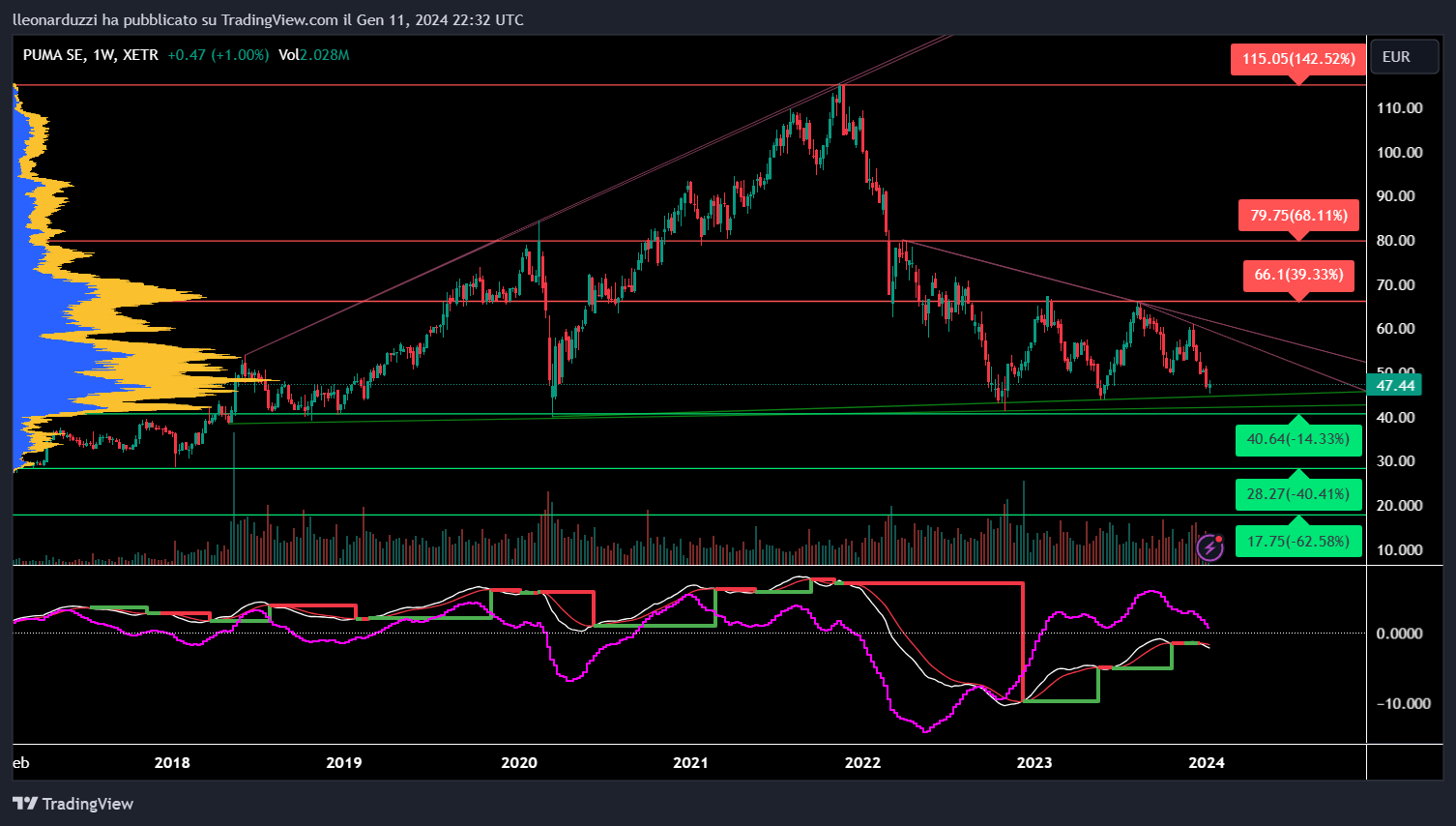Click the TradingView logo at bottom left

[x=73, y=804]
